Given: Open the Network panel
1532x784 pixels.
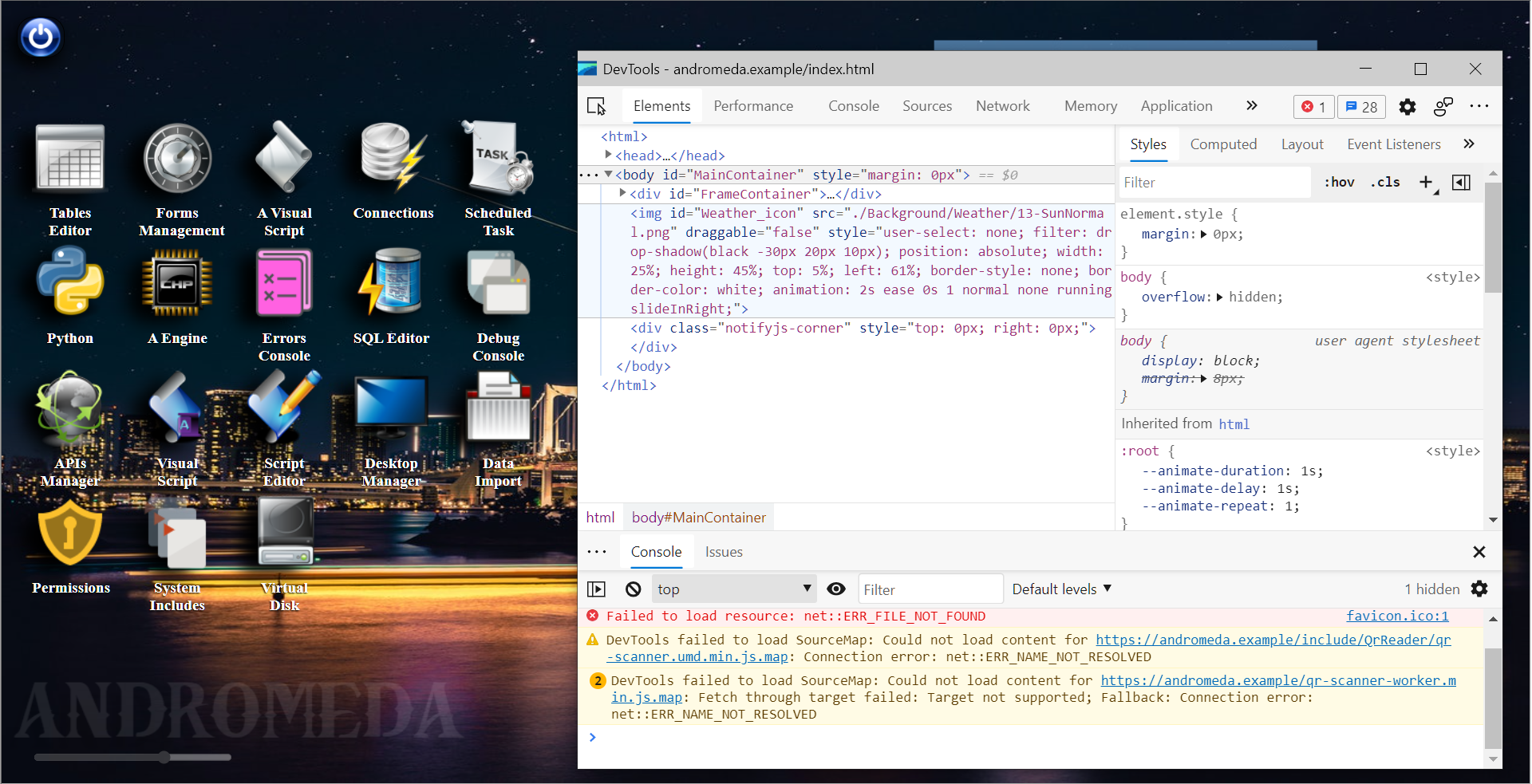Looking at the screenshot, I should (1003, 105).
